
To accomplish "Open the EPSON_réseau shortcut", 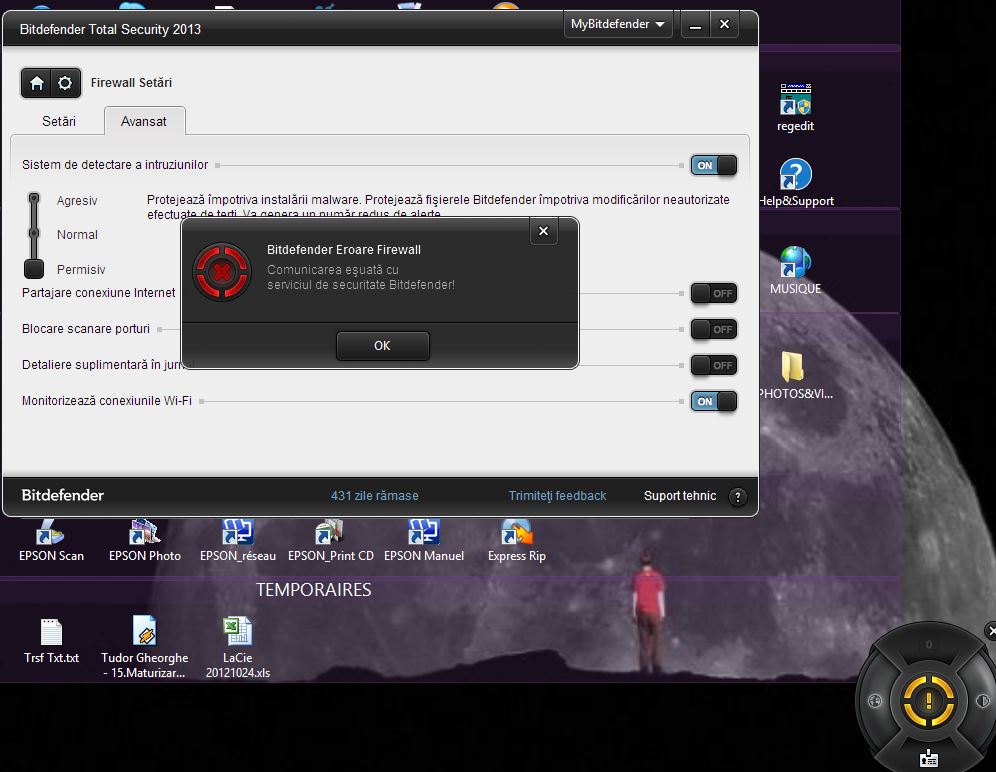I will (238, 541).
